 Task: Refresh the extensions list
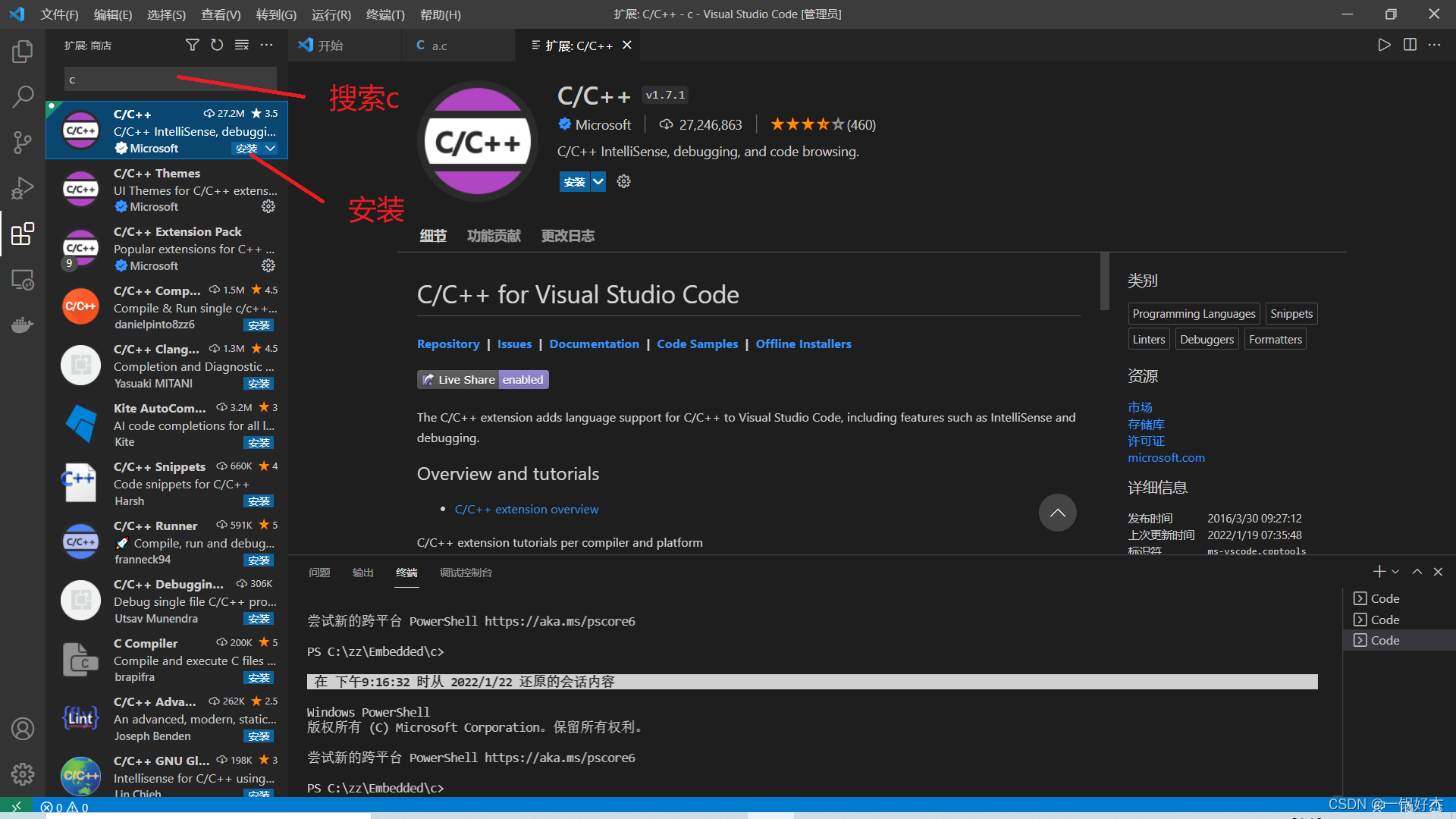pos(217,45)
